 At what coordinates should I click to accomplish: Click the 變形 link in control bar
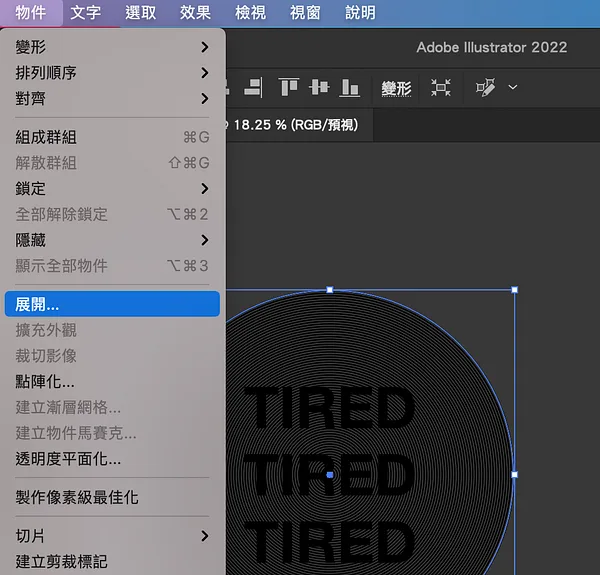coord(396,88)
